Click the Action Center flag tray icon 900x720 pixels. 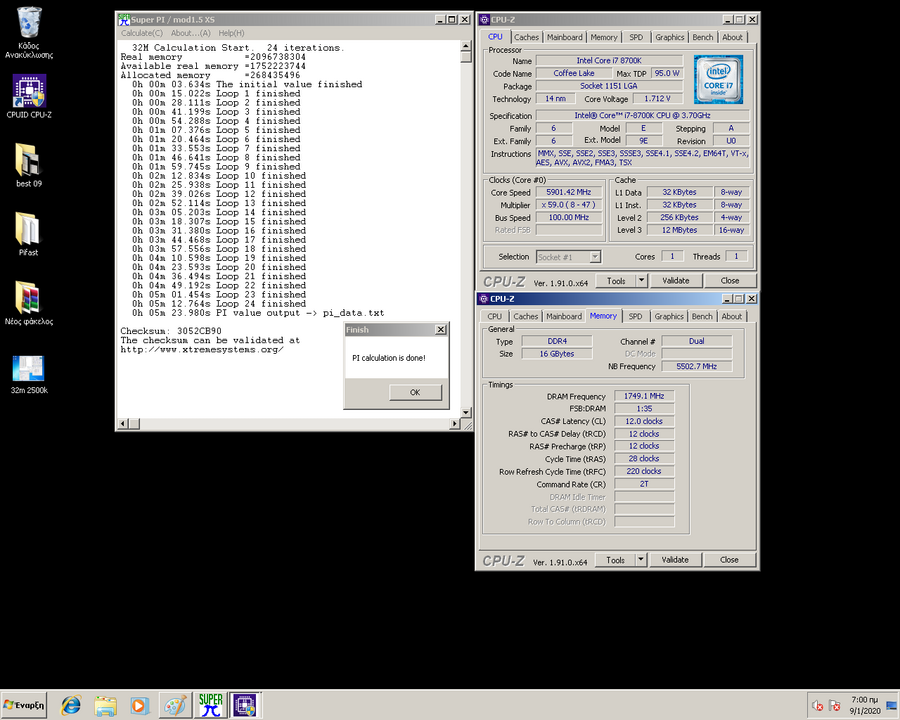[x=835, y=706]
